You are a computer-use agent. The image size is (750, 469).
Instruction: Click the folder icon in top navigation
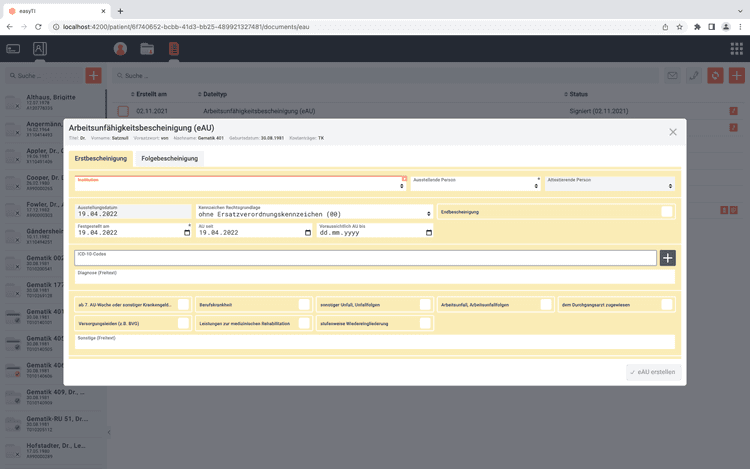[147, 48]
